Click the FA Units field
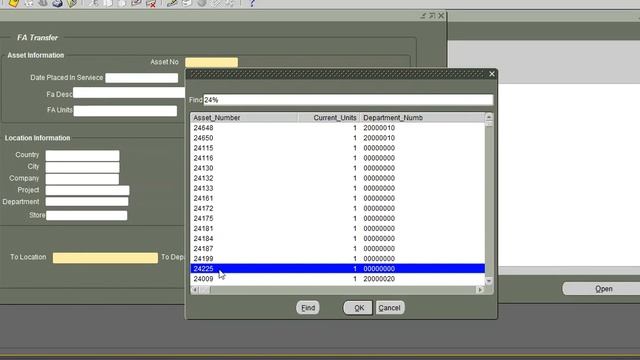Image resolution: width=640 pixels, height=360 pixels. point(125,111)
